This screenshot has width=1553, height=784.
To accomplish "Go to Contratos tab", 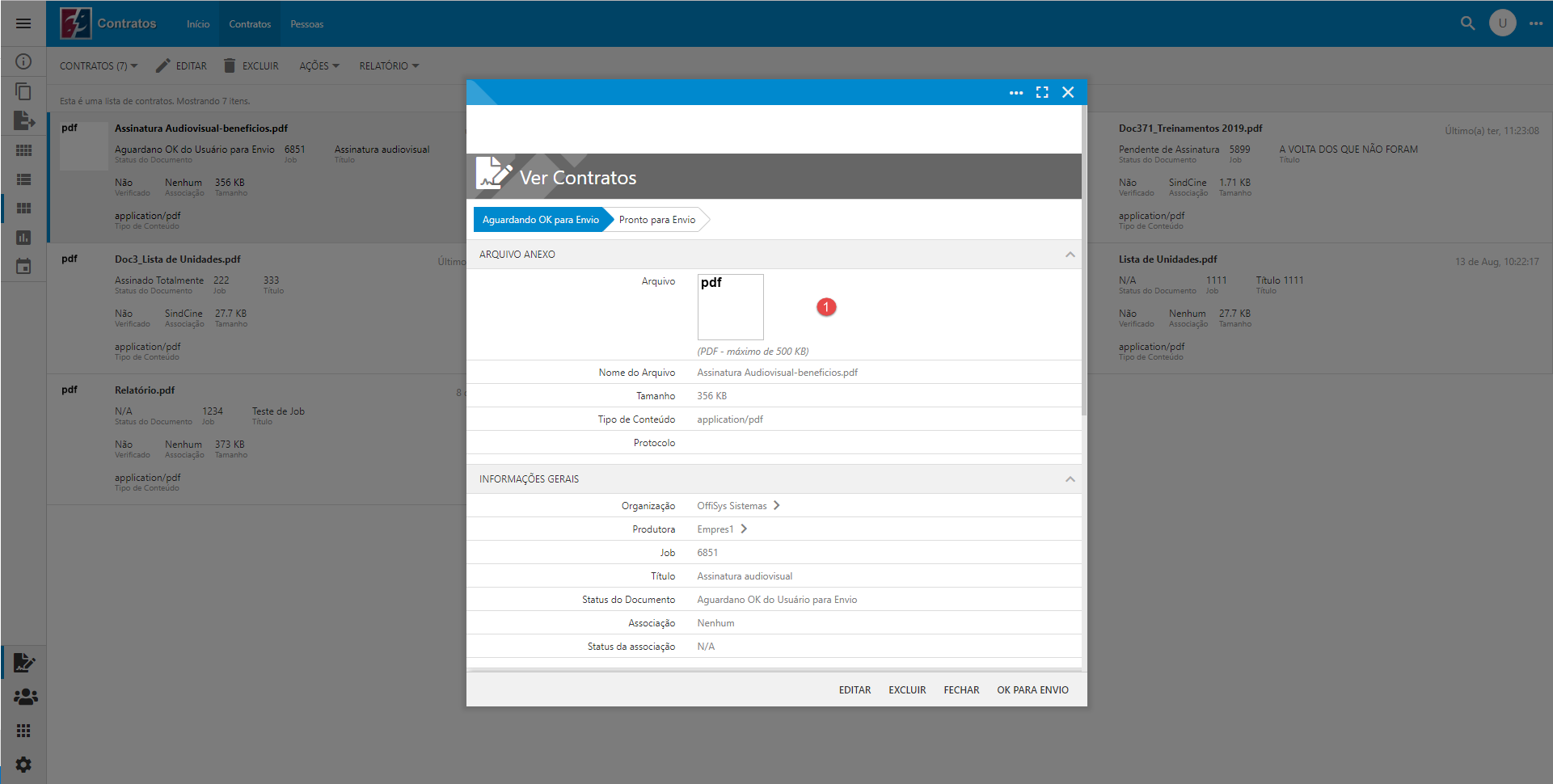I will coord(250,24).
